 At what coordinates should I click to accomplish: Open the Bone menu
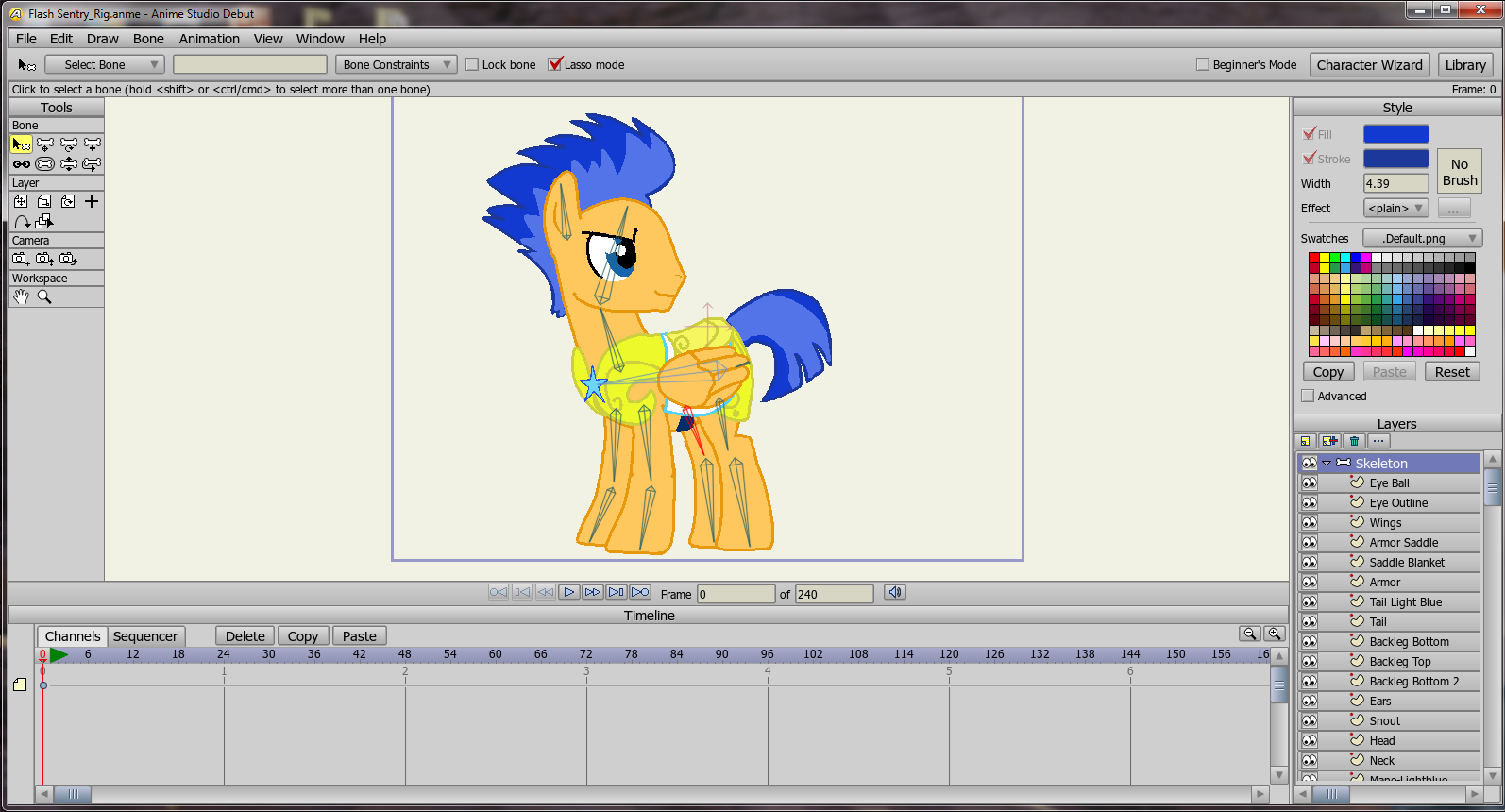pos(148,39)
